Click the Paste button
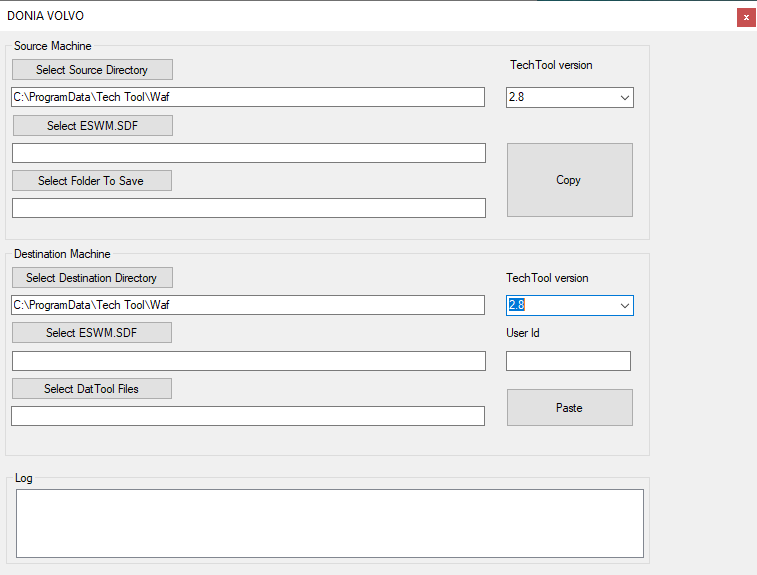The width and height of the screenshot is (757, 575). [x=570, y=407]
